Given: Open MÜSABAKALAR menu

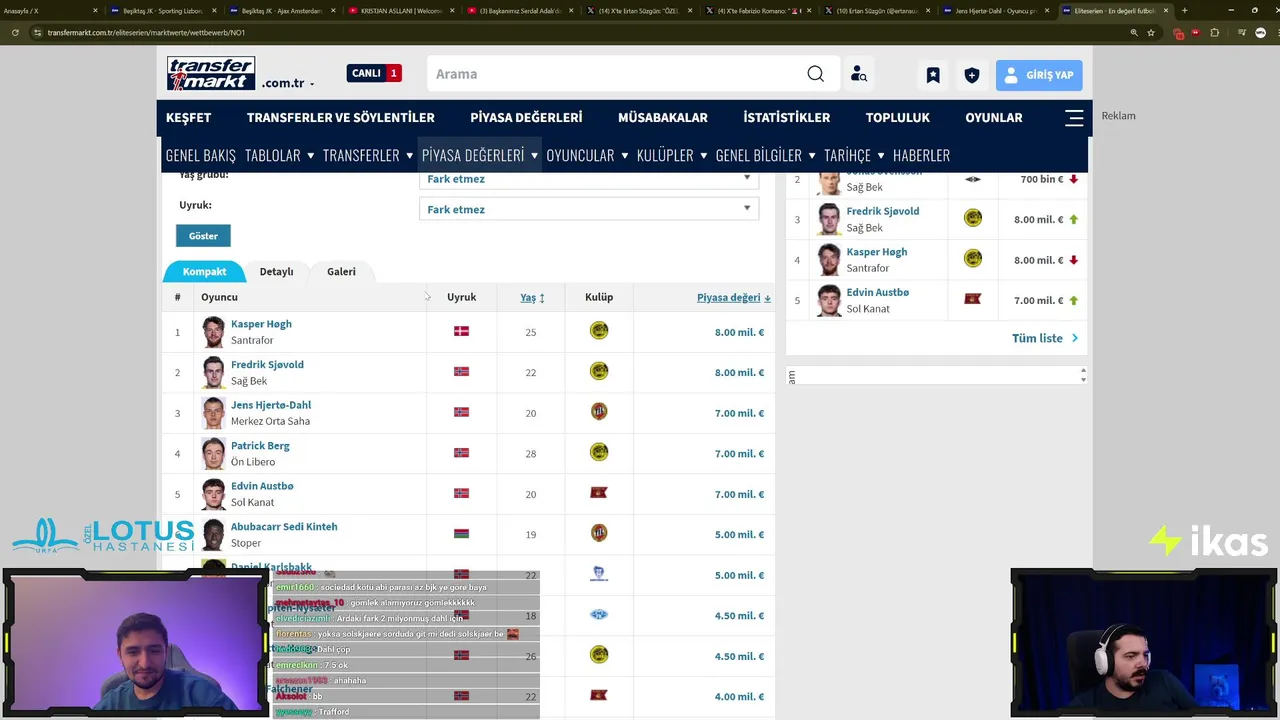Looking at the screenshot, I should click(x=663, y=117).
